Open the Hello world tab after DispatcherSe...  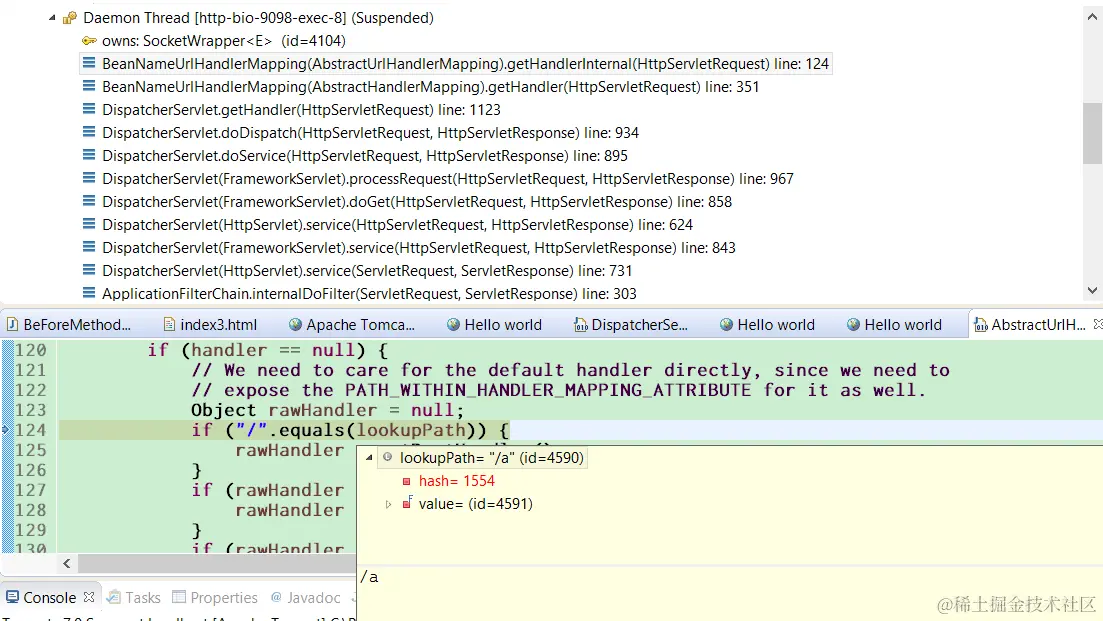(x=767, y=325)
